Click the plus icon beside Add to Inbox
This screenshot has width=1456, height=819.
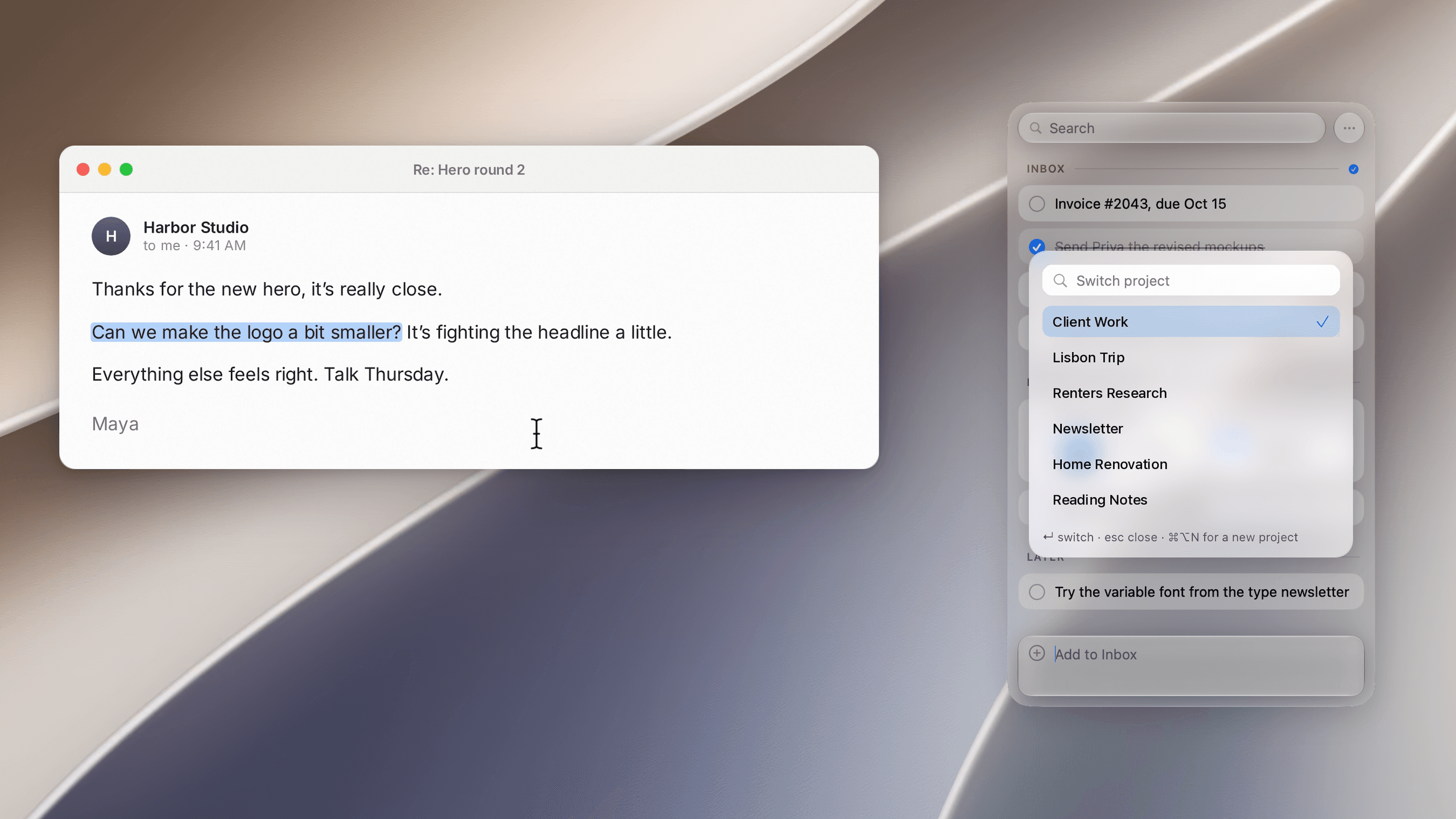point(1037,653)
